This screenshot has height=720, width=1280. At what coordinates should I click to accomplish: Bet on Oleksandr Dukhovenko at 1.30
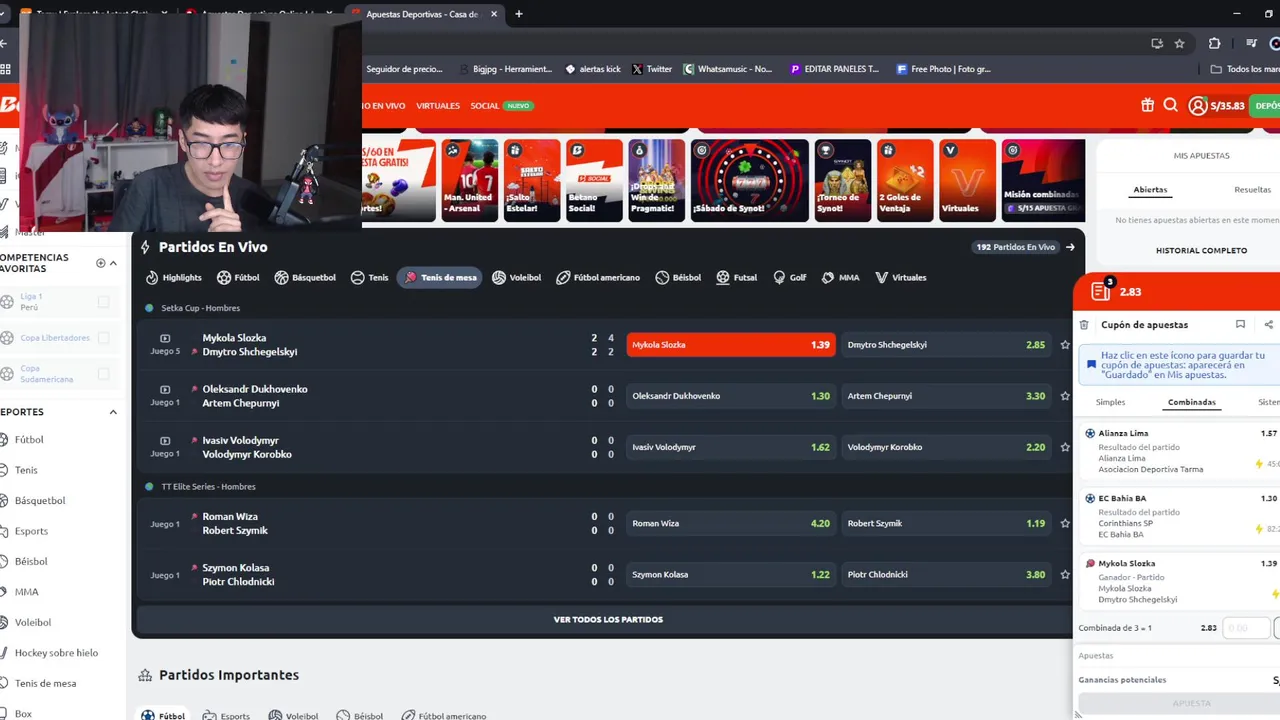click(731, 396)
